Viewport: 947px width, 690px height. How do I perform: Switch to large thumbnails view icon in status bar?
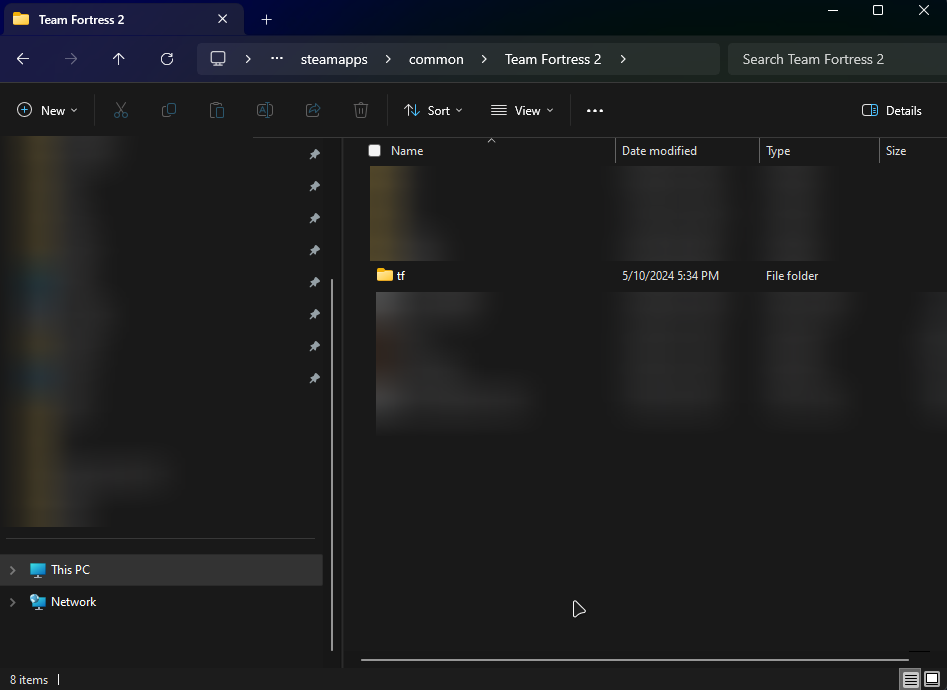(933, 679)
